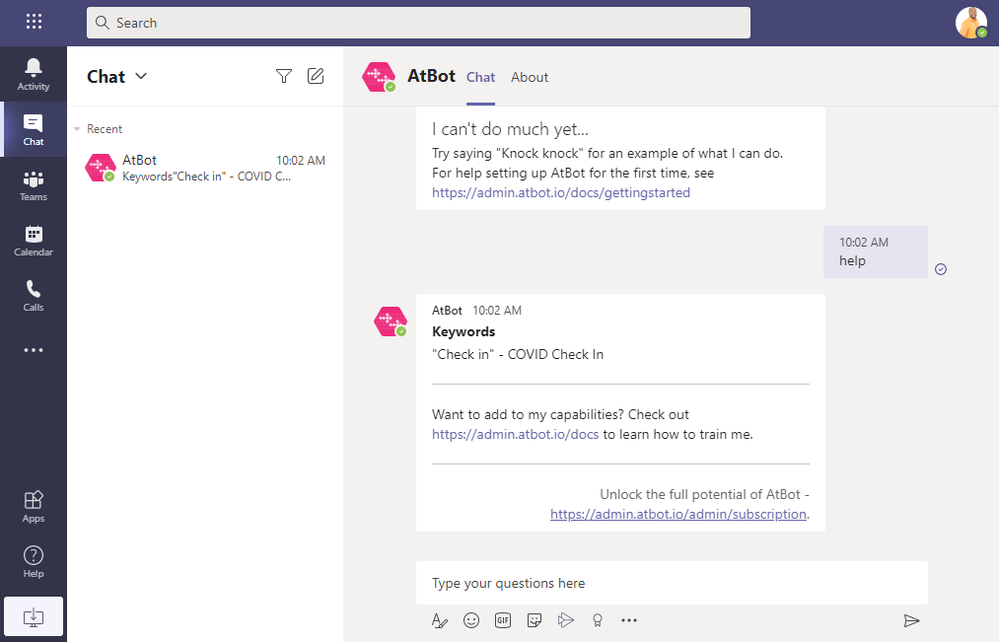The width and height of the screenshot is (999, 642).
Task: Click the download desktop app icon
Action: 33,617
